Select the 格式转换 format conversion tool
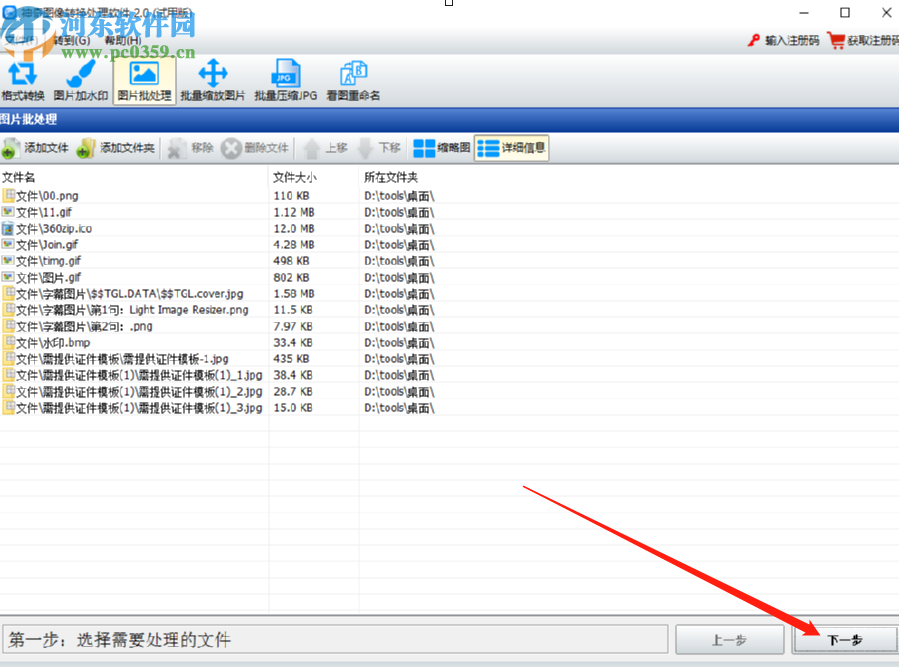Screen dimensions: 899x667 point(23,81)
